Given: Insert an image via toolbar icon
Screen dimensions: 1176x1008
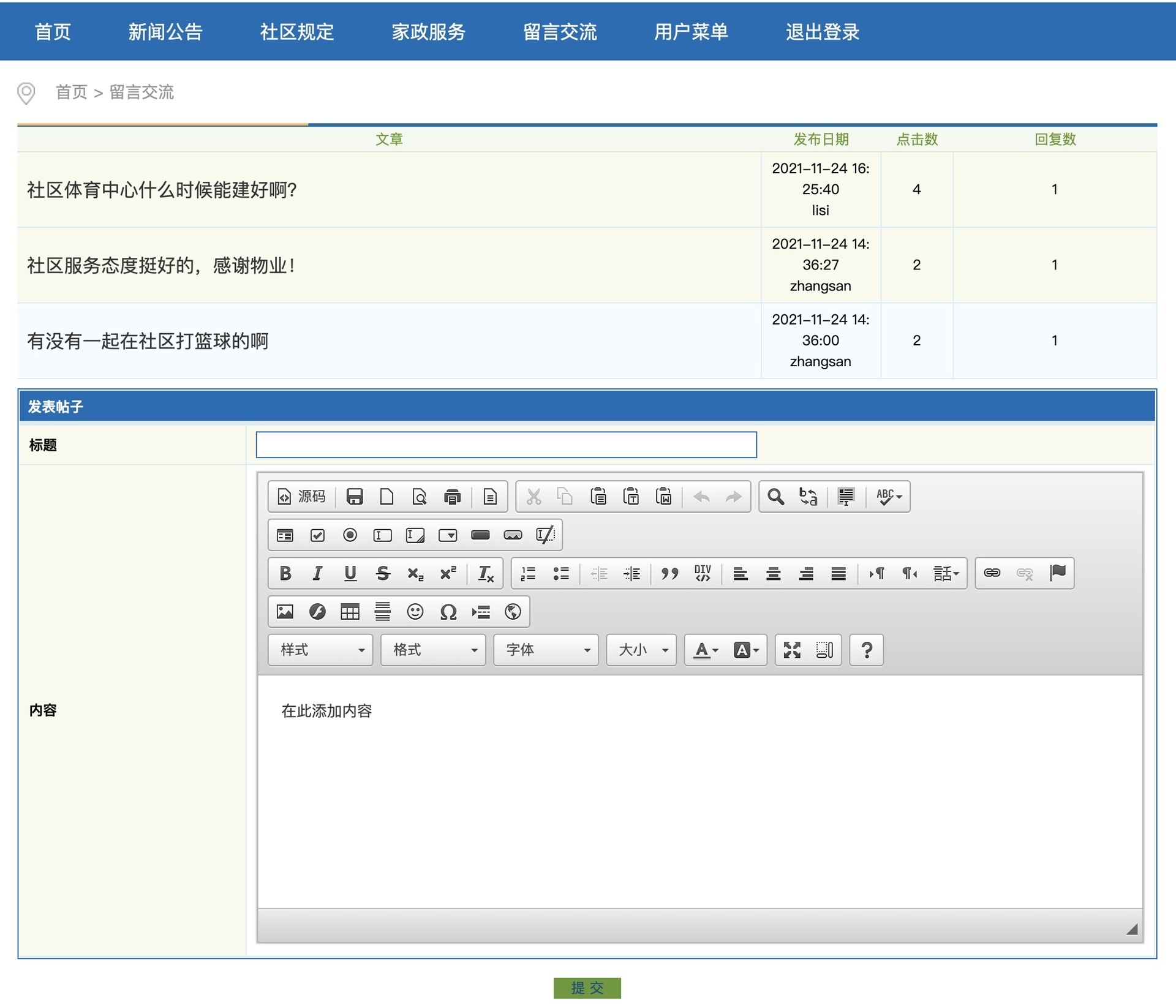Looking at the screenshot, I should 285,612.
